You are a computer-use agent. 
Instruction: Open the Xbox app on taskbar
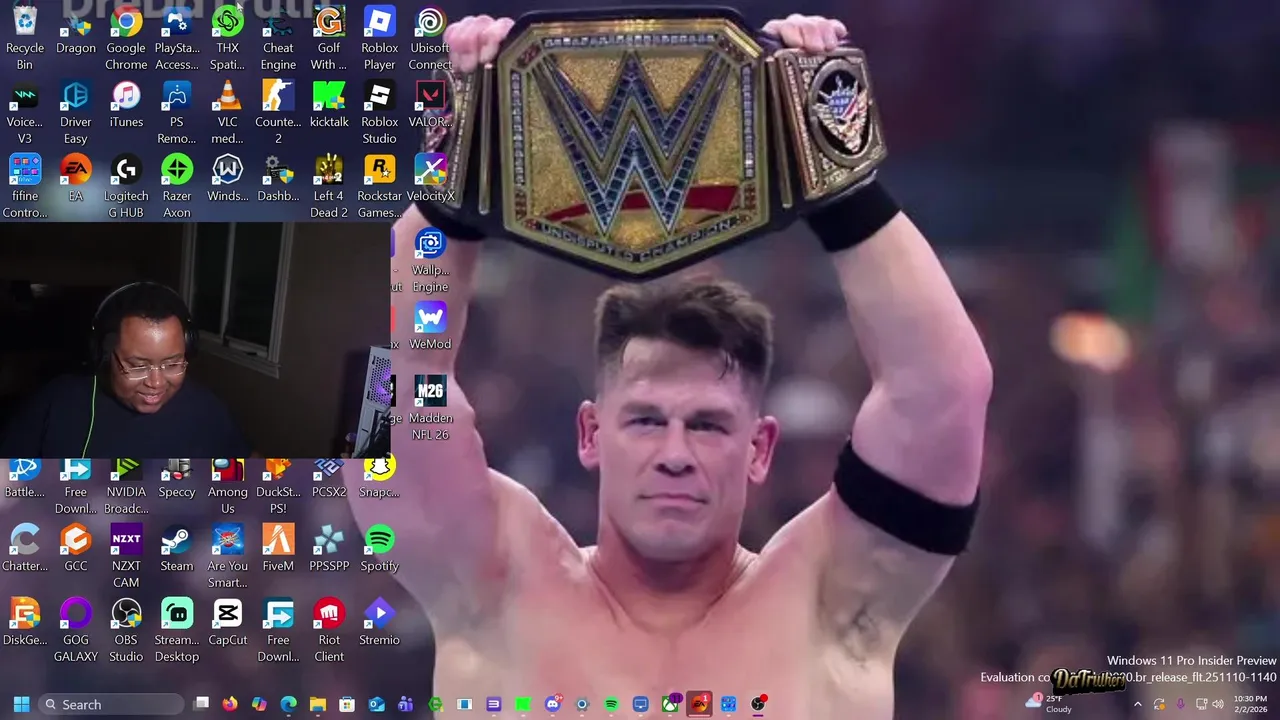click(669, 704)
